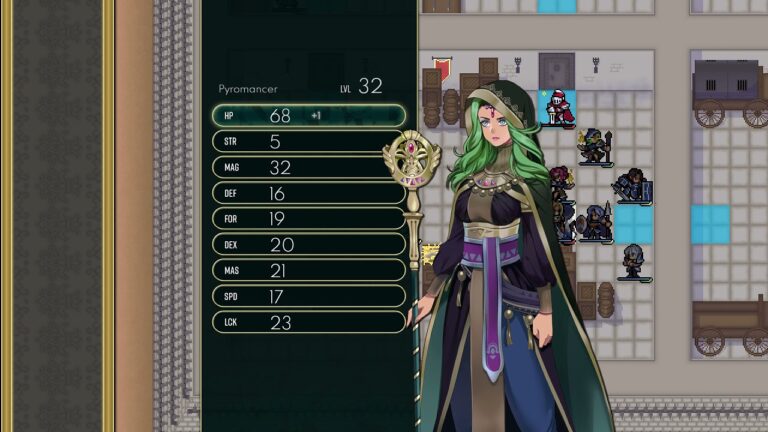Select the red armored knight unit
This screenshot has height=432, width=768.
point(558,108)
